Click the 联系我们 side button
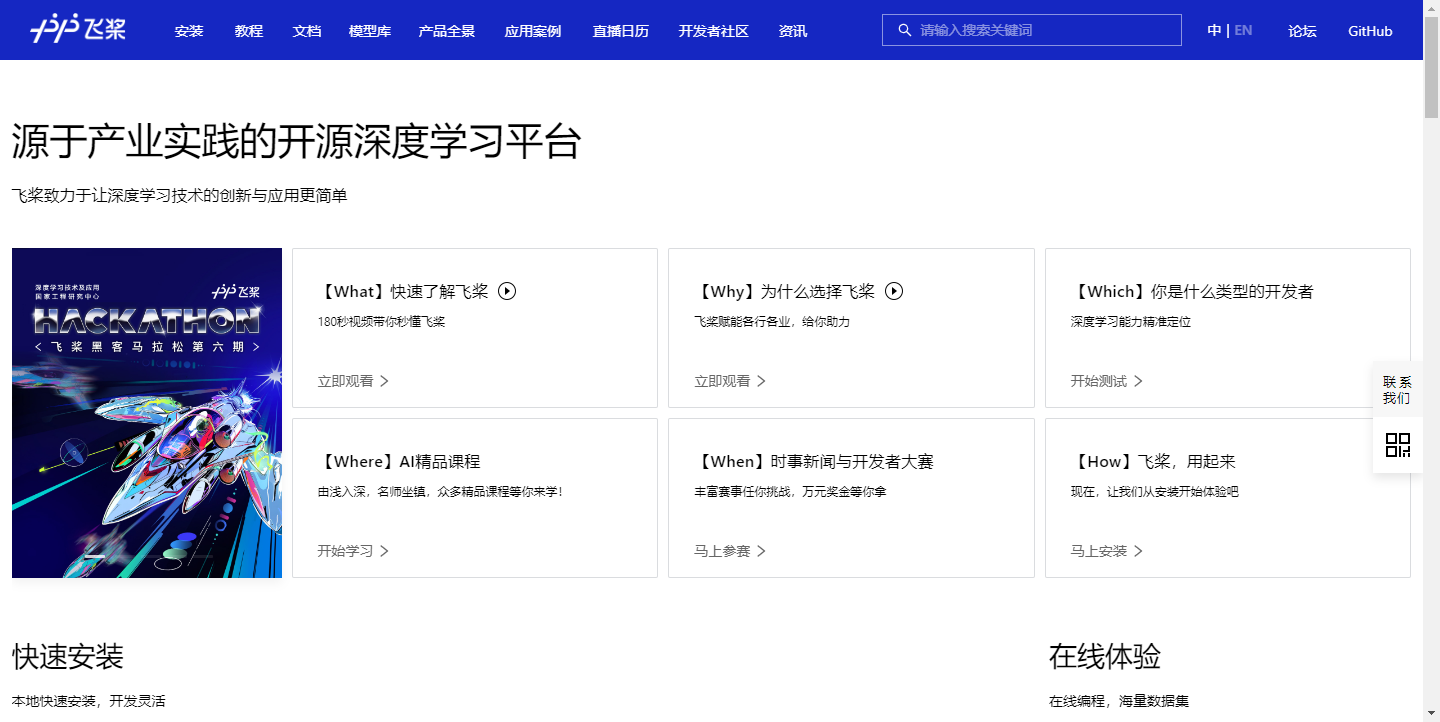This screenshot has width=1440, height=722. point(1398,390)
